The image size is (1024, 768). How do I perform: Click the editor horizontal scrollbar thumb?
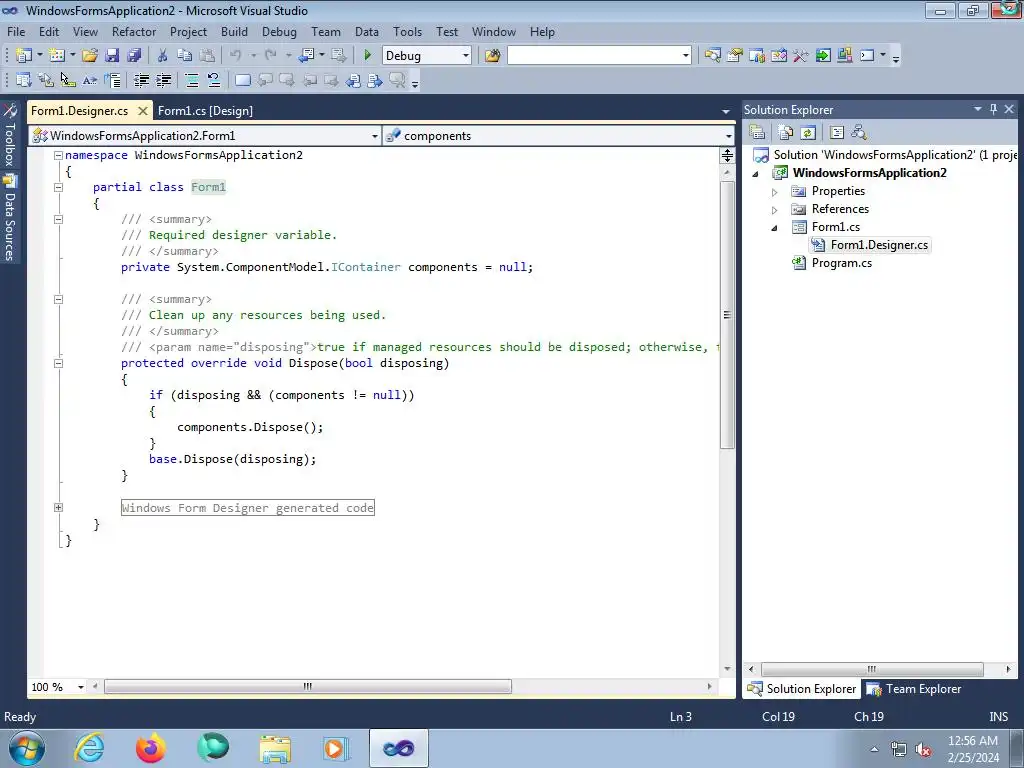coord(308,686)
